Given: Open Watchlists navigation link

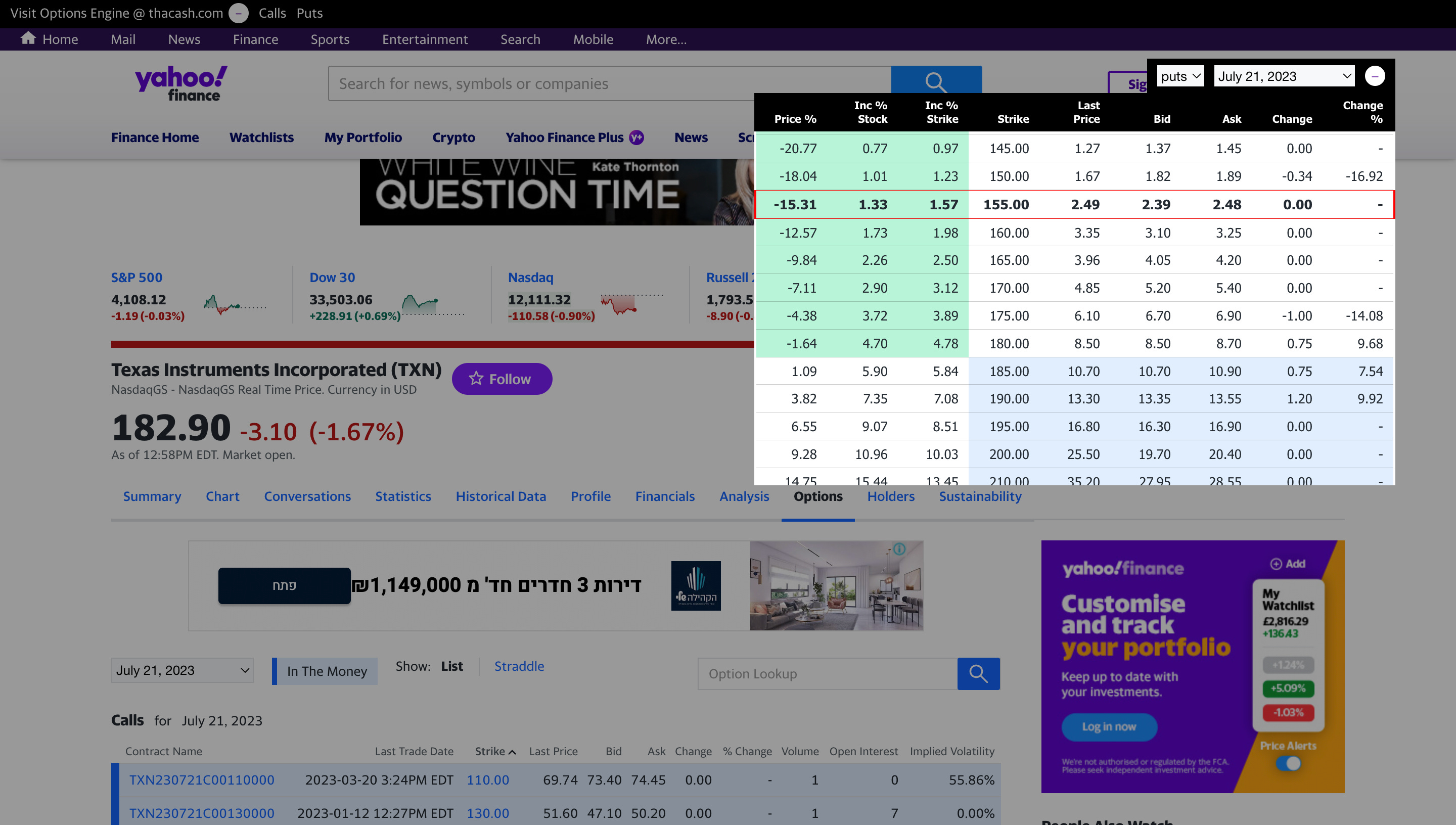Looking at the screenshot, I should coord(261,137).
